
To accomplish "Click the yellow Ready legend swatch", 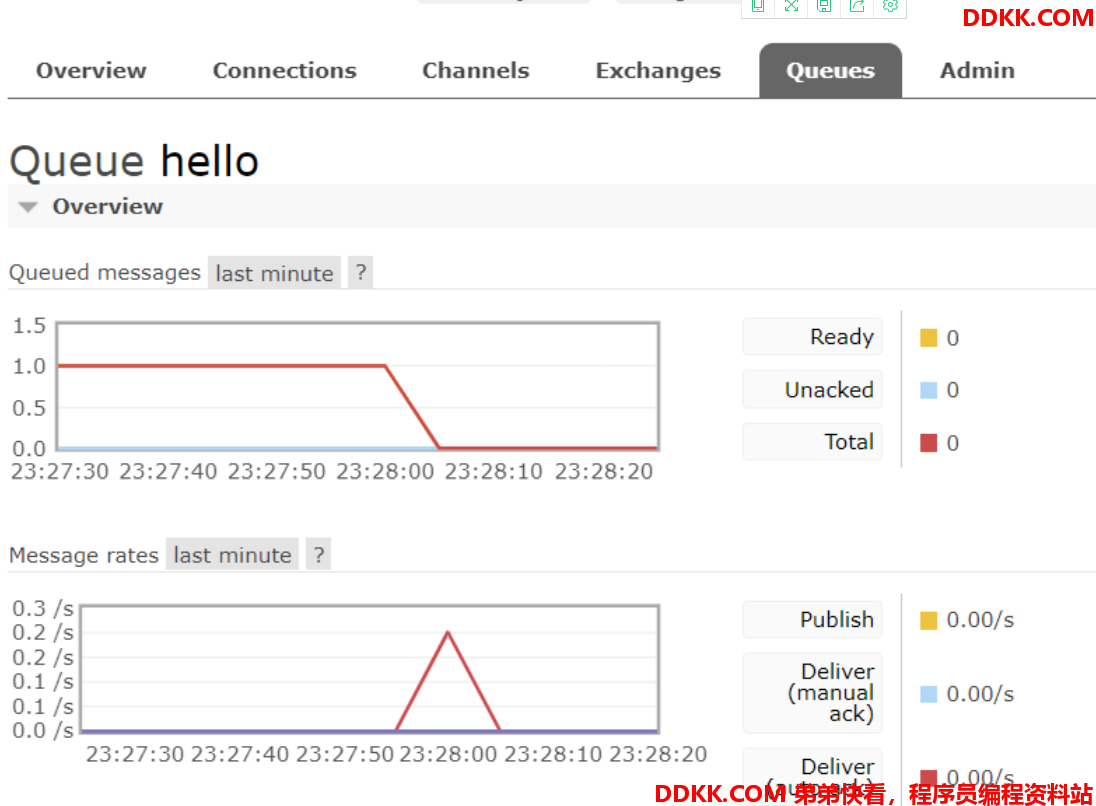I will 929,338.
